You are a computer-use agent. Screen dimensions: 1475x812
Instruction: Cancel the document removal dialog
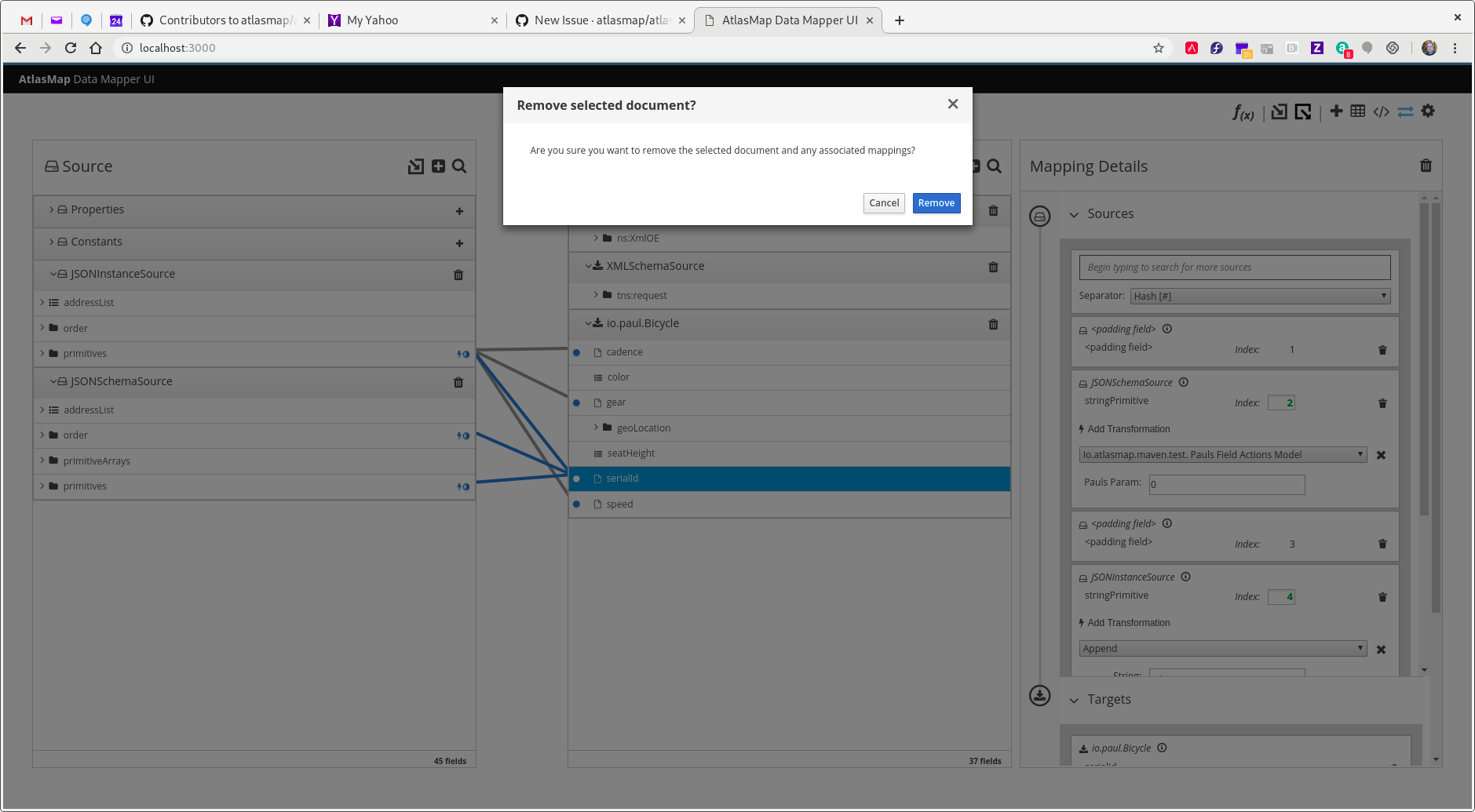click(883, 202)
